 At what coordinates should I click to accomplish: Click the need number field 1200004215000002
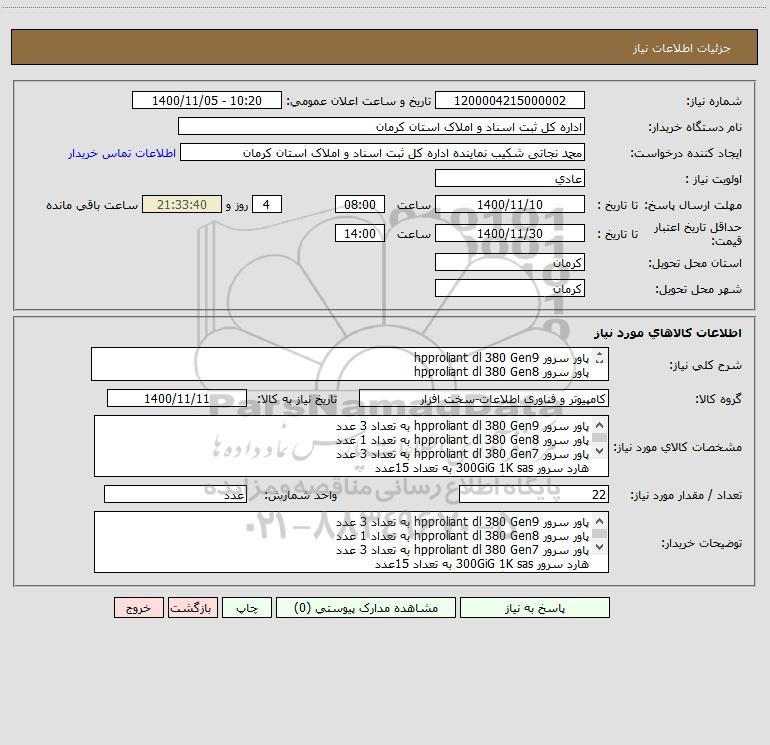tap(510, 100)
